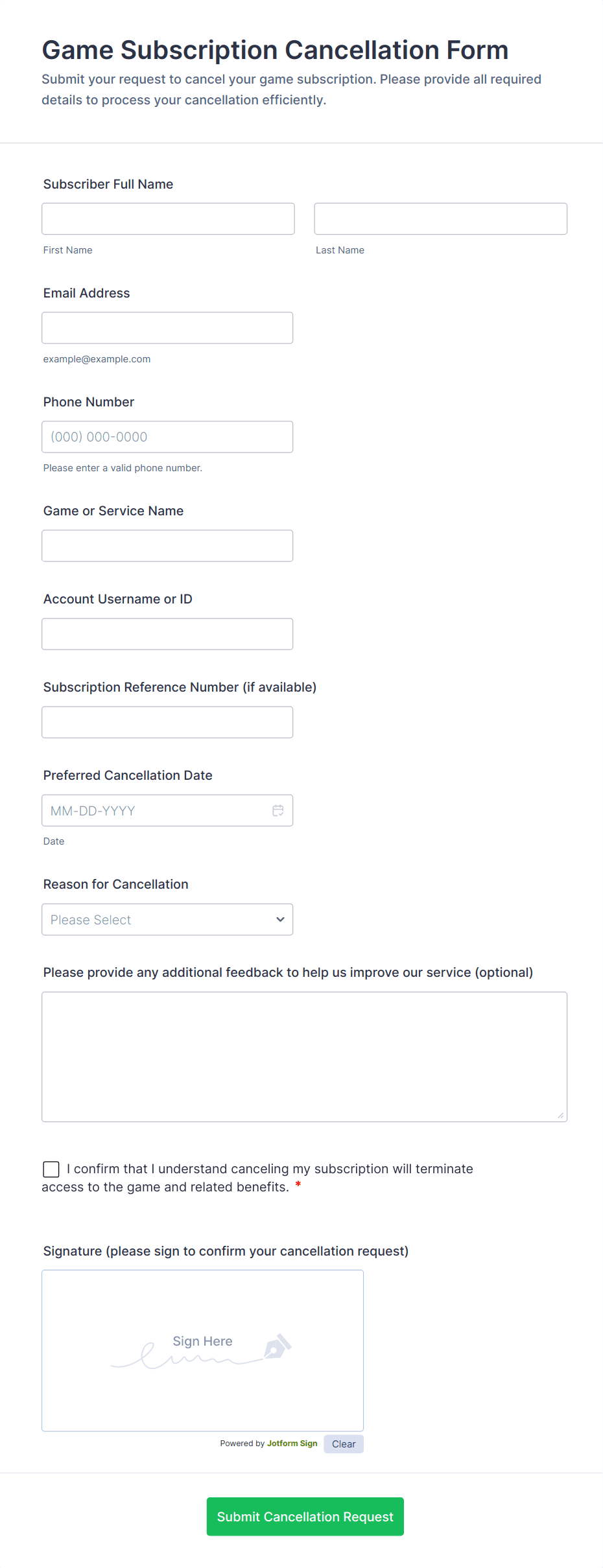Viewport: 603px width, 1568px height.
Task: Check the subscription termination confirmation checkbox
Action: pyautogui.click(x=51, y=1169)
